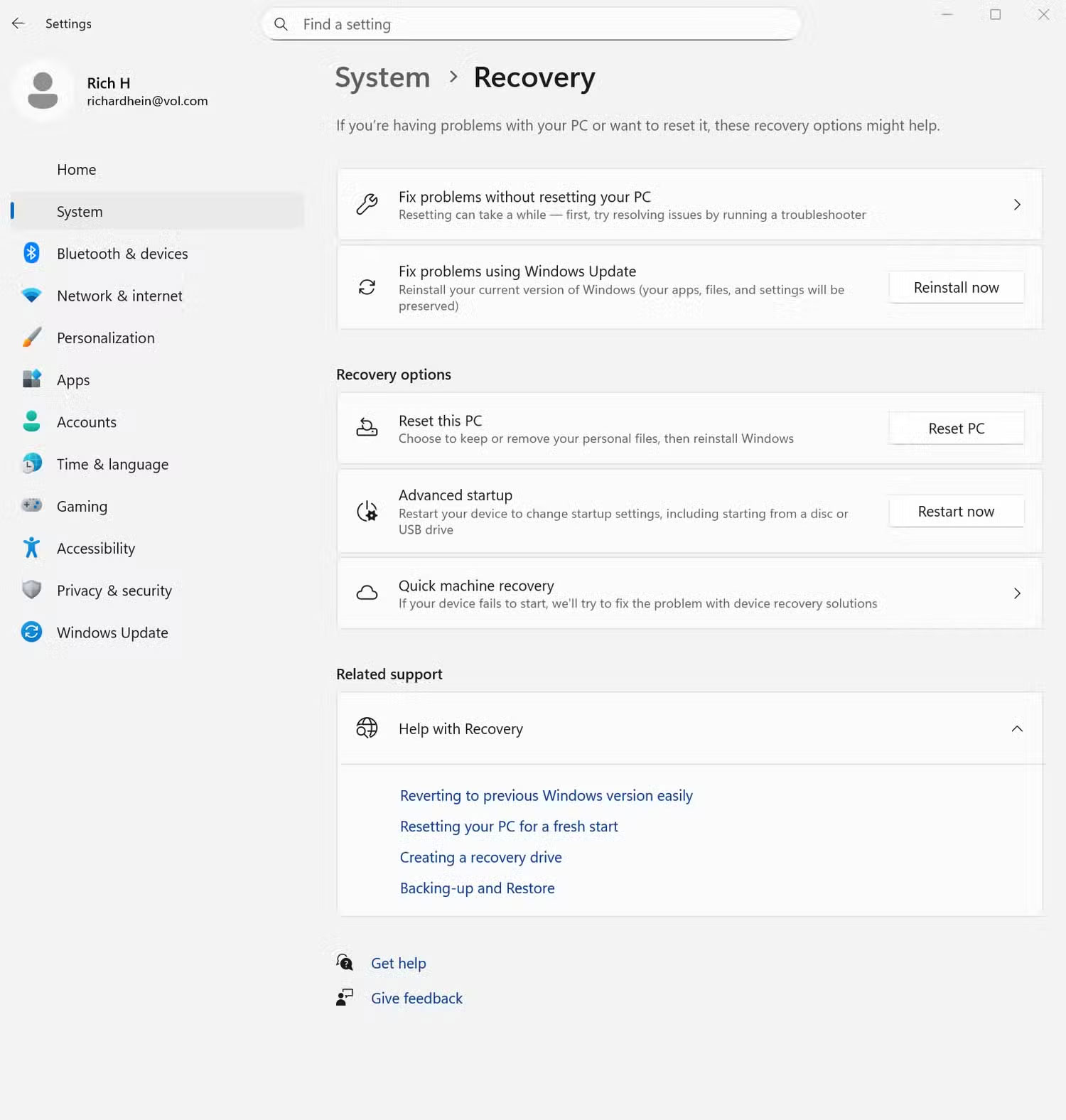Screen dimensions: 1066x1120
Task: Open Creating a recovery drive link
Action: (x=480, y=857)
